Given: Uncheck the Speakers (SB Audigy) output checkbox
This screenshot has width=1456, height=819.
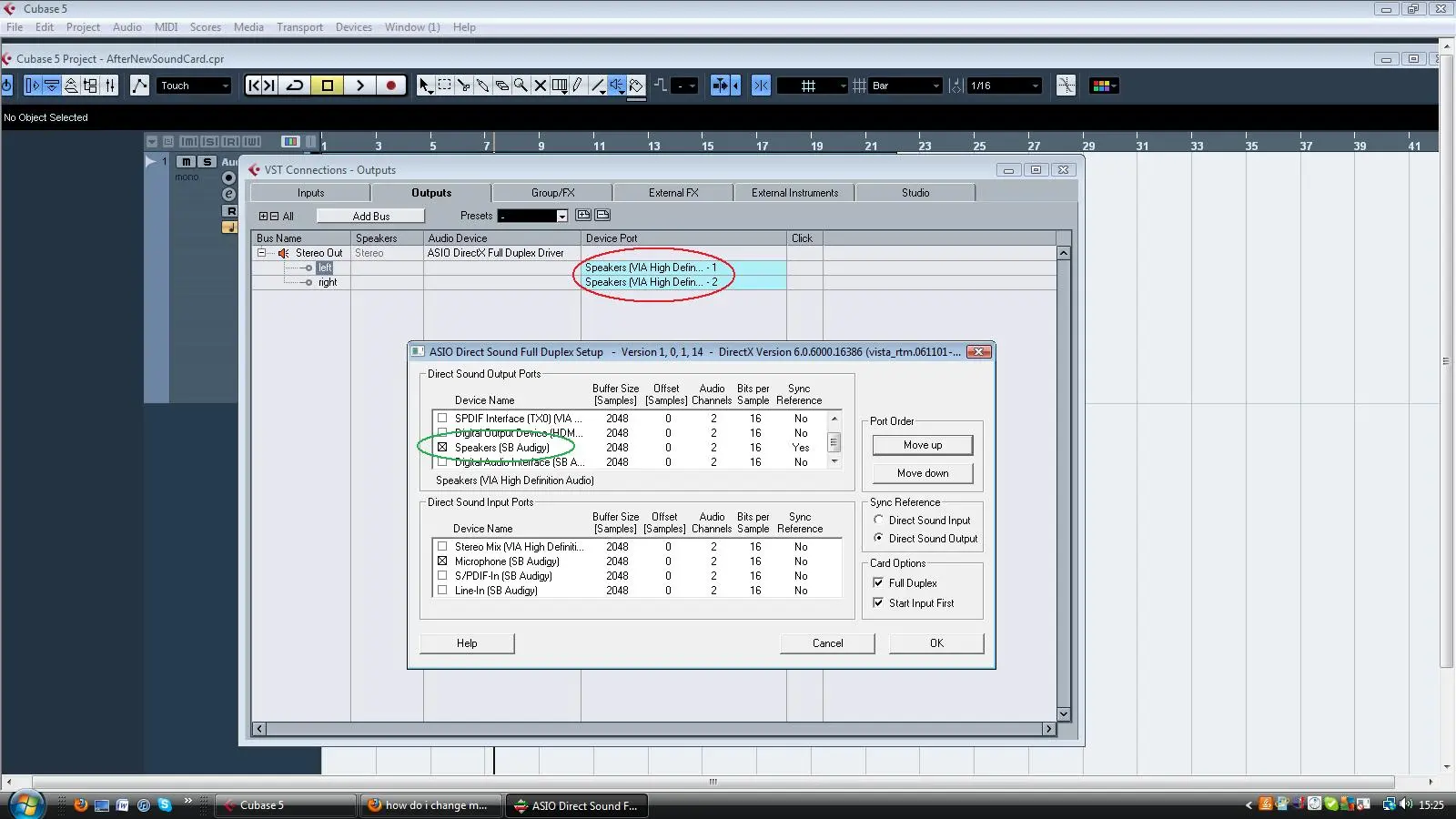Looking at the screenshot, I should click(x=442, y=448).
